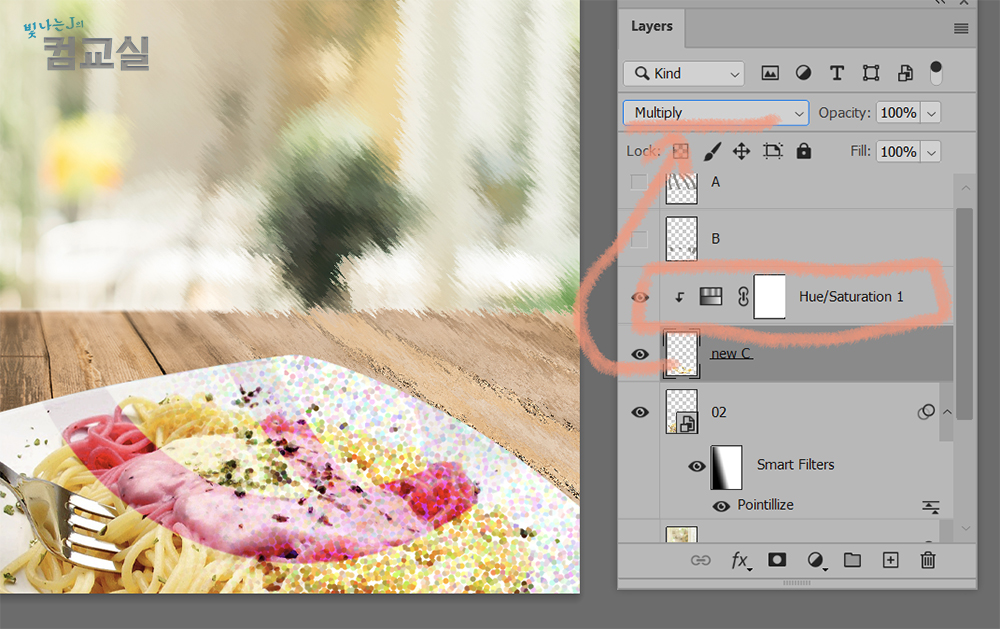The image size is (1000, 629).
Task: Show hidden layer B
Action: (638, 239)
